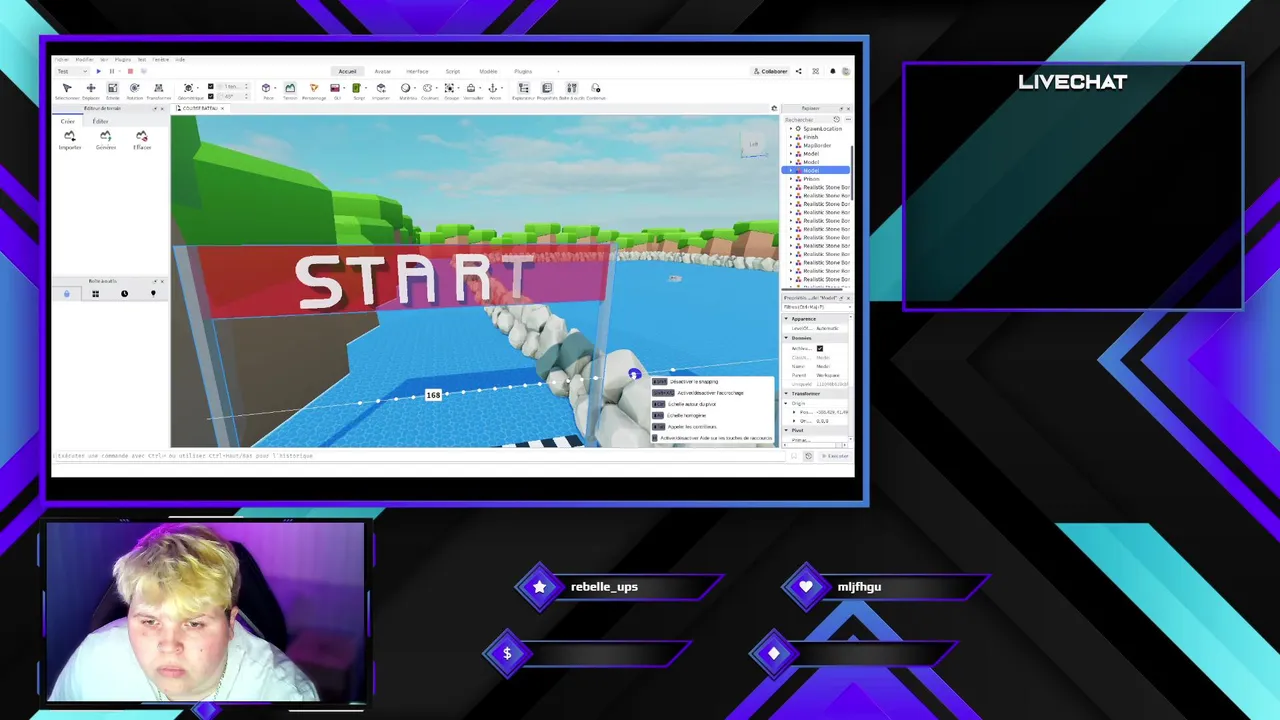Click the Groupe icon
Viewport: 1280px width, 720px height.
point(450,88)
